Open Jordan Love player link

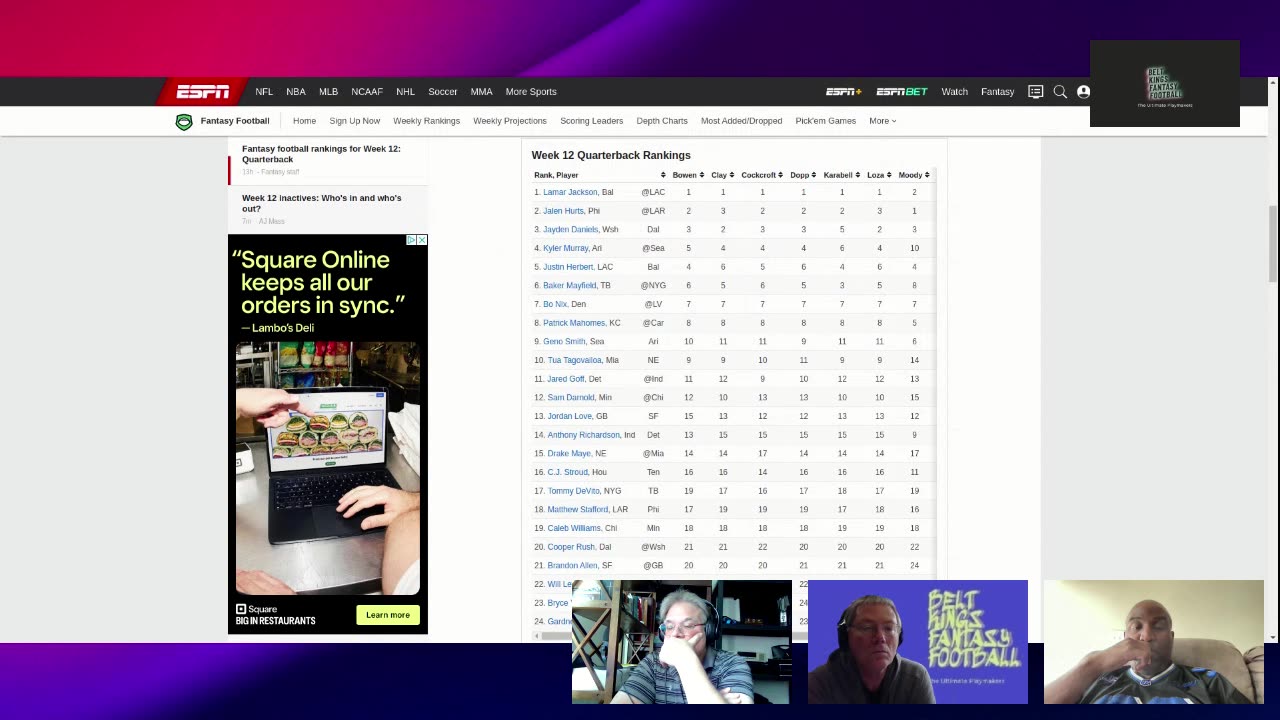569,416
